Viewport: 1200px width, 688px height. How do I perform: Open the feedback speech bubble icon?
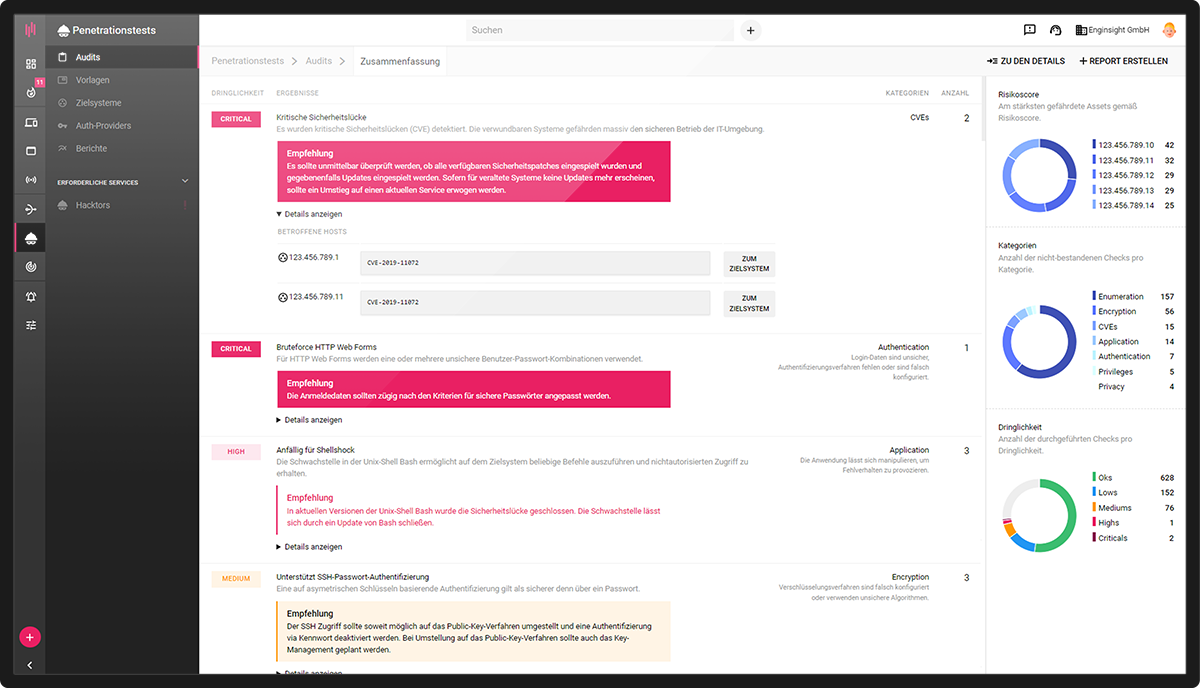click(x=1030, y=30)
